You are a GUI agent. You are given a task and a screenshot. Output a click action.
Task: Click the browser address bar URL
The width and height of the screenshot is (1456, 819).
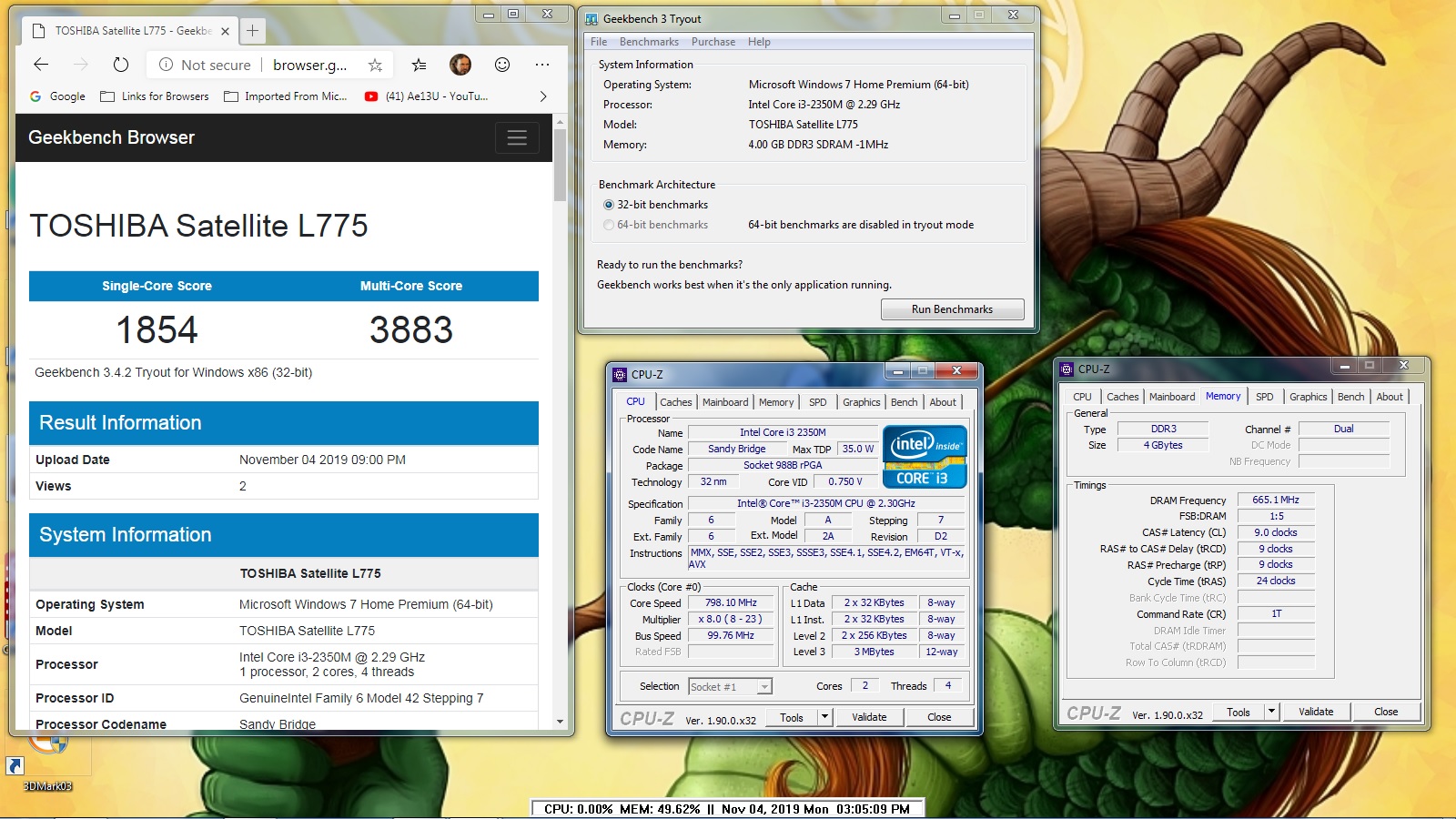tap(309, 65)
